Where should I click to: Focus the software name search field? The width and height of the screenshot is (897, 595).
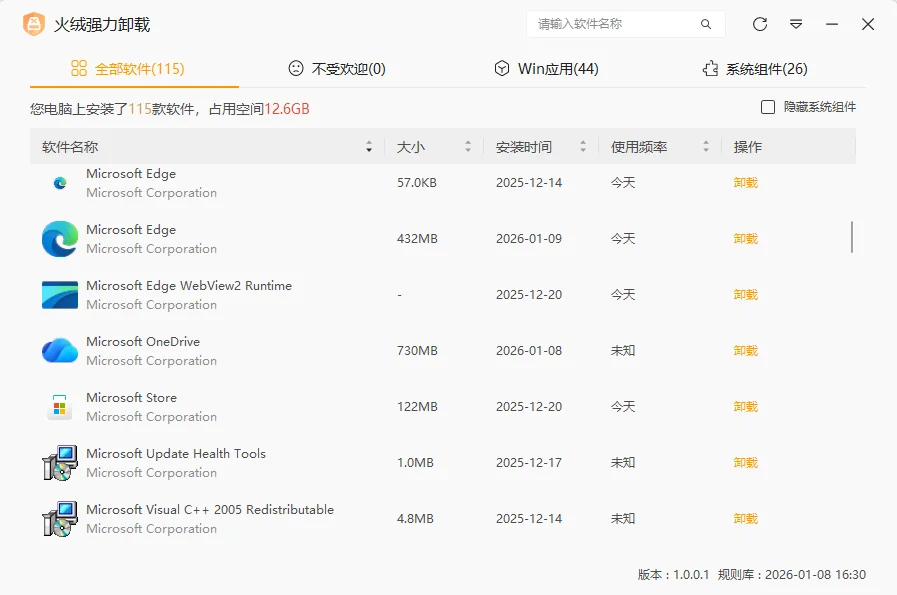pyautogui.click(x=612, y=24)
